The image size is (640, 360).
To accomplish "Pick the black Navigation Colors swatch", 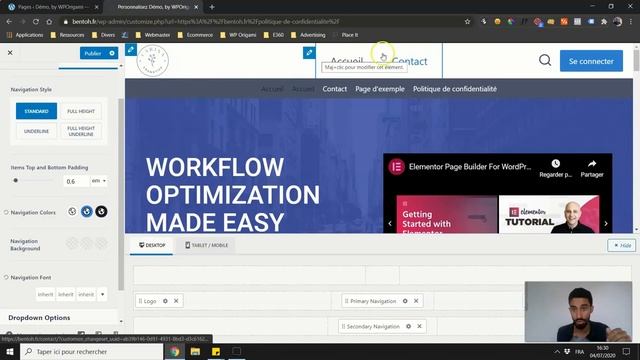I will coord(101,211).
